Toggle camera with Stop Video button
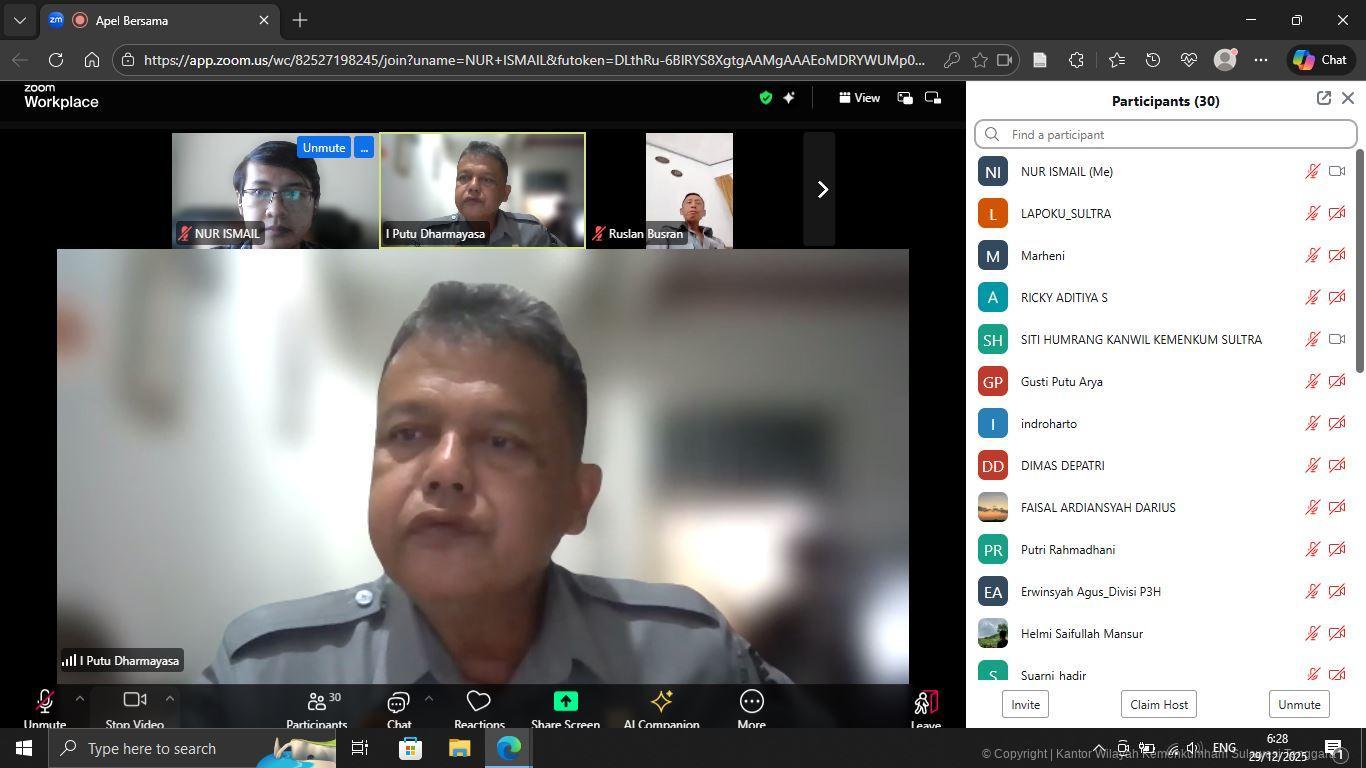This screenshot has height=768, width=1366. click(134, 700)
